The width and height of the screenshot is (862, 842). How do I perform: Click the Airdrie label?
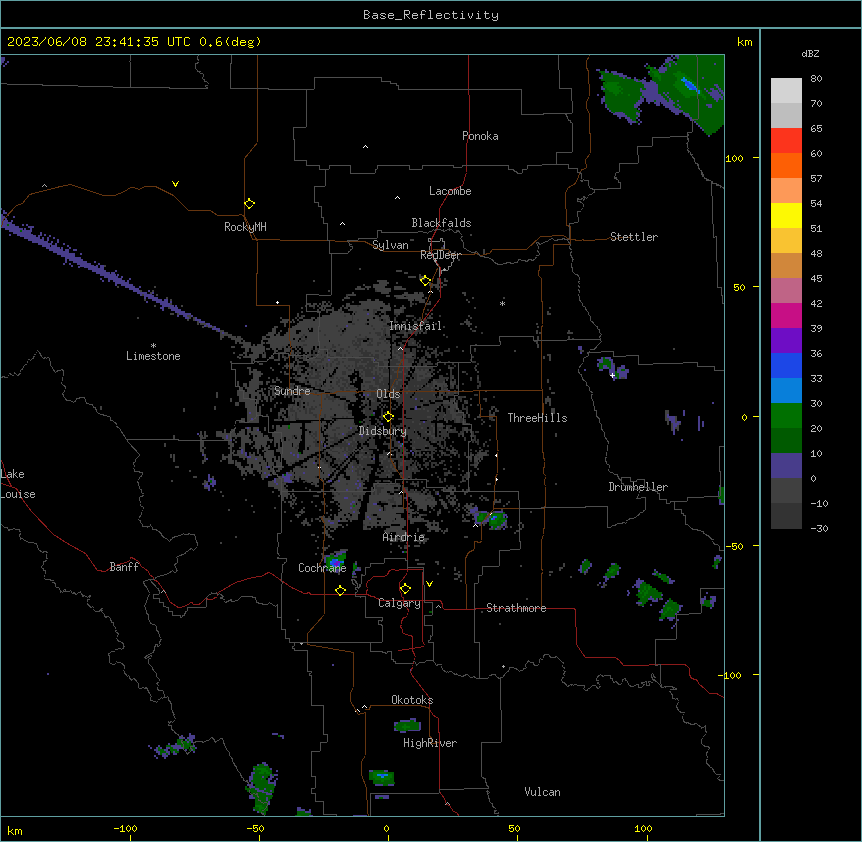point(404,537)
